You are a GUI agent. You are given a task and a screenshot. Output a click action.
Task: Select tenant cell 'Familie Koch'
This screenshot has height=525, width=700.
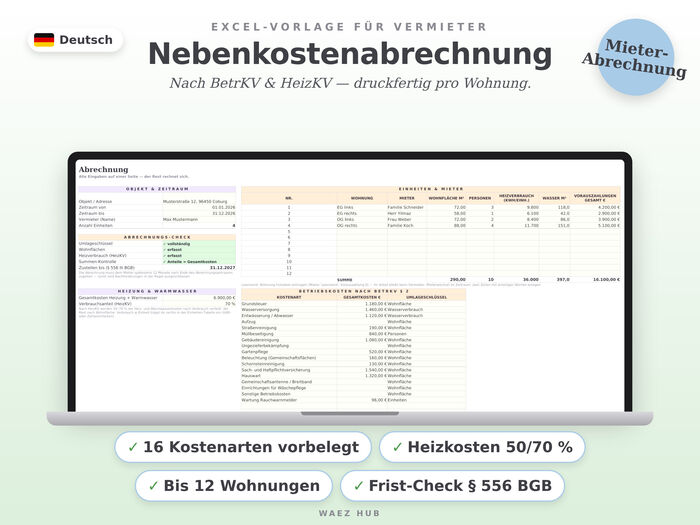(x=406, y=225)
